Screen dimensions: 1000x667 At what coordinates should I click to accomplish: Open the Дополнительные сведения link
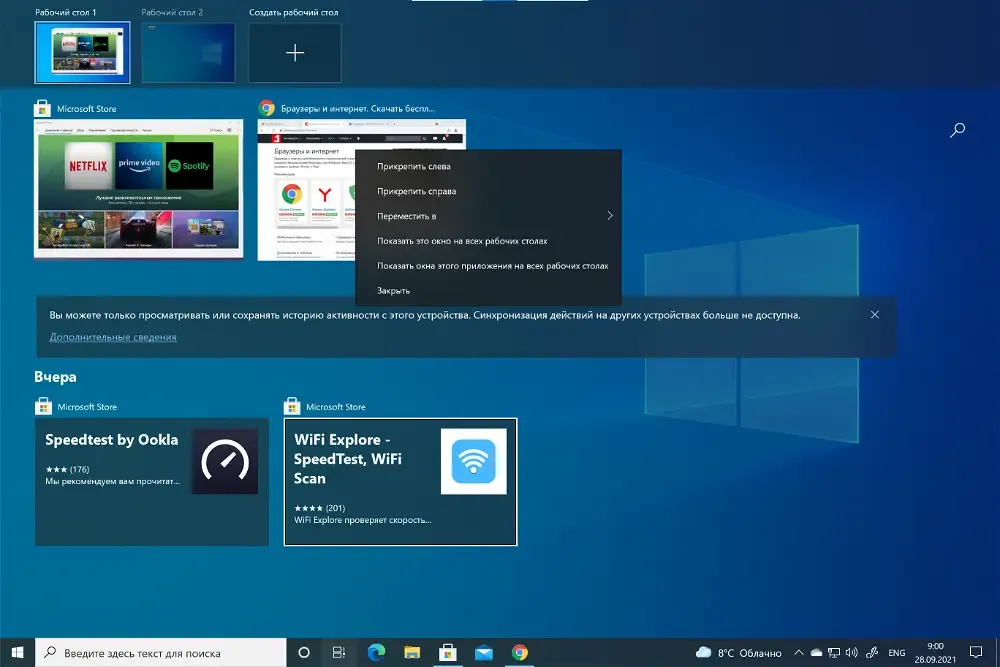pos(113,337)
